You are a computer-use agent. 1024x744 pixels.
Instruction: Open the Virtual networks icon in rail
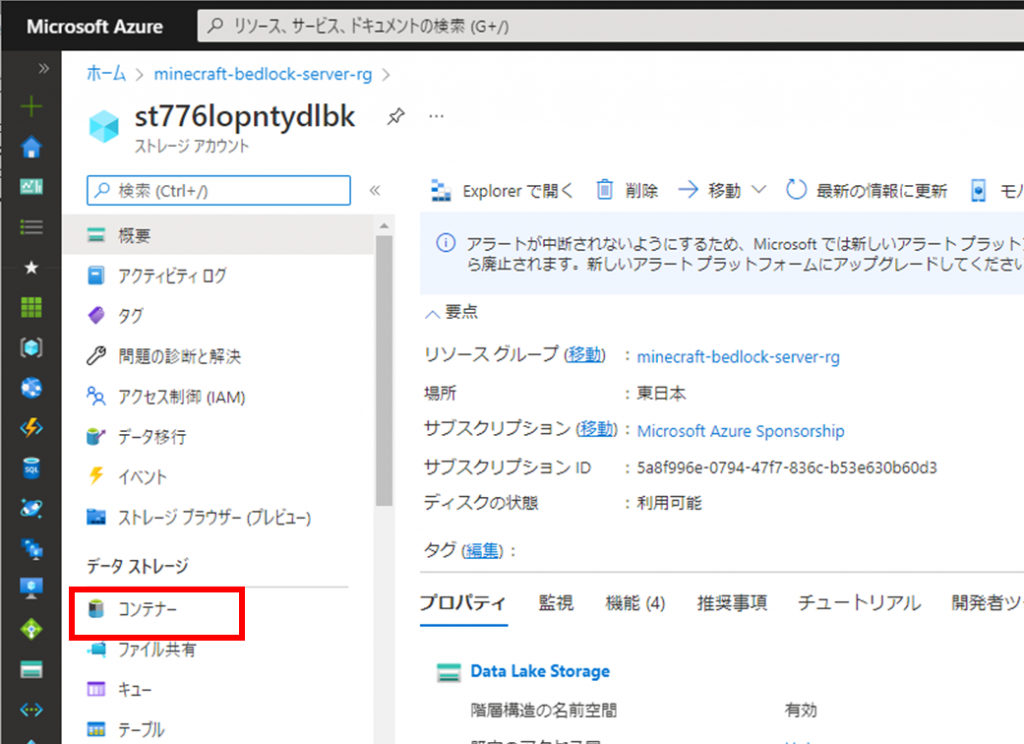pos(31,709)
